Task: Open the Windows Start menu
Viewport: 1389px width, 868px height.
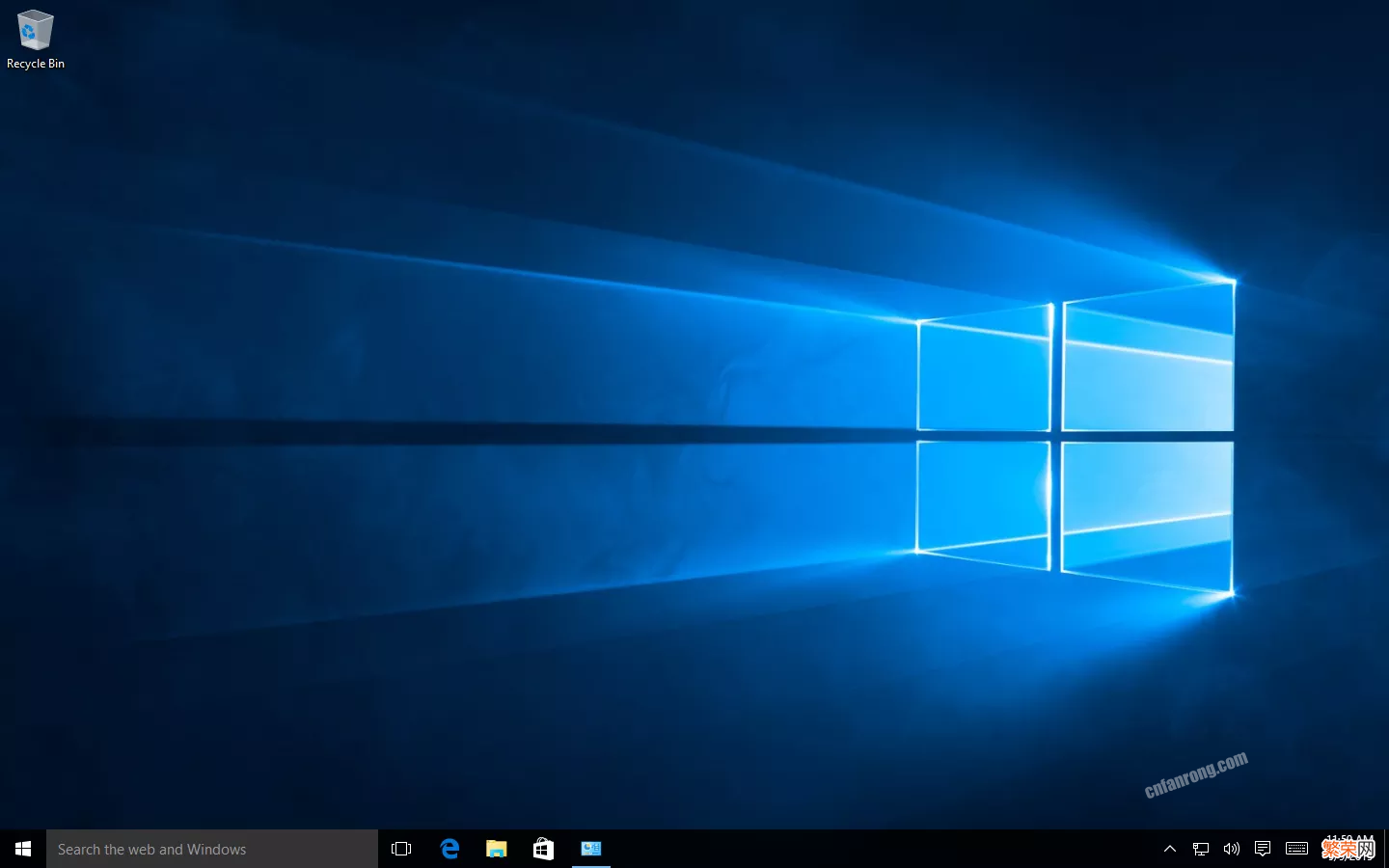Action: 23,849
